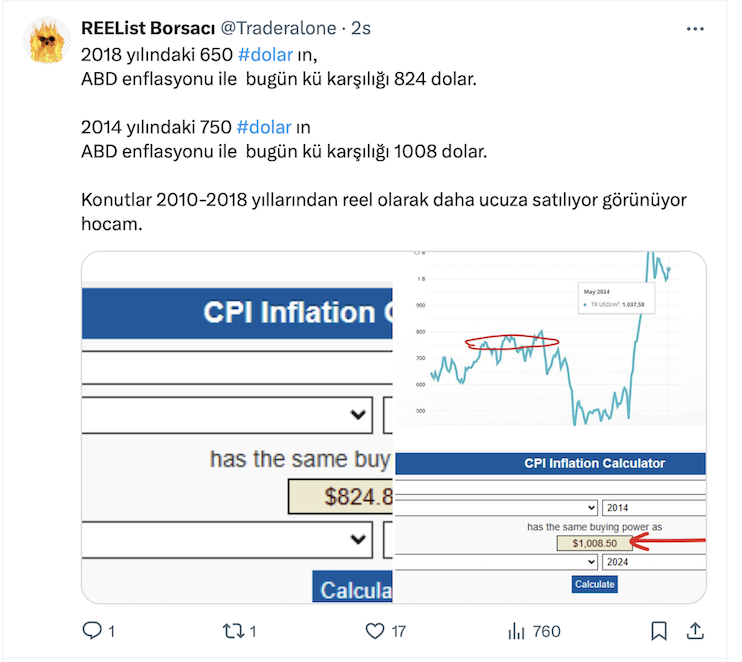Expand the dropdown next to 2014 year
Viewport: 742px width, 662px height.
click(x=589, y=508)
